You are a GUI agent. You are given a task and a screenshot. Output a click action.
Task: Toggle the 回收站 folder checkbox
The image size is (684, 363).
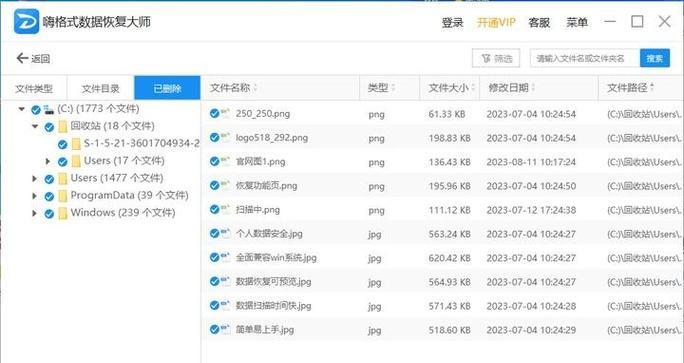click(49, 127)
